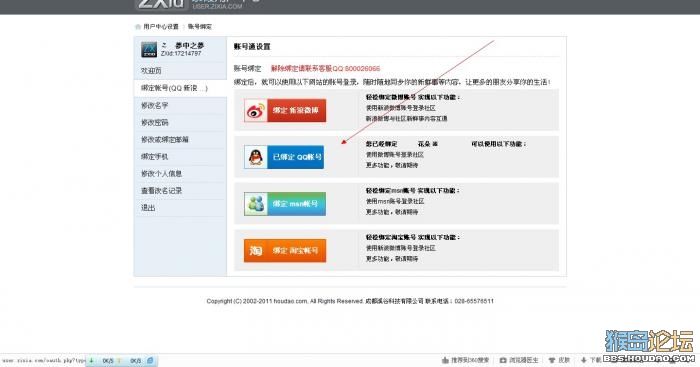Click ZXid:17214797 text under username
Viewport: 700px width, 367px height.
point(181,54)
